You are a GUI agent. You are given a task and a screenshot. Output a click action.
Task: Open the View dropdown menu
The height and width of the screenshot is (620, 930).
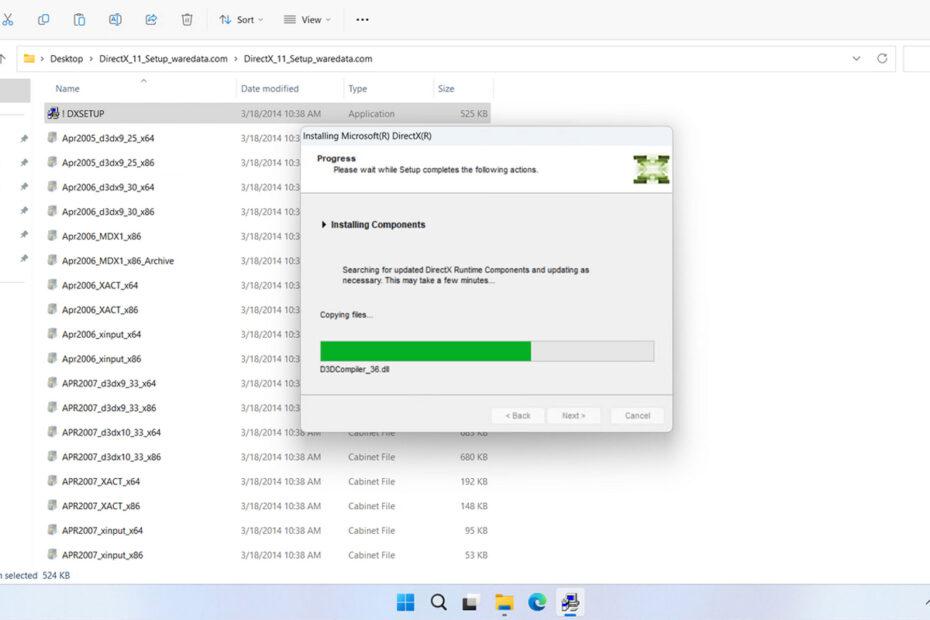[x=307, y=20]
